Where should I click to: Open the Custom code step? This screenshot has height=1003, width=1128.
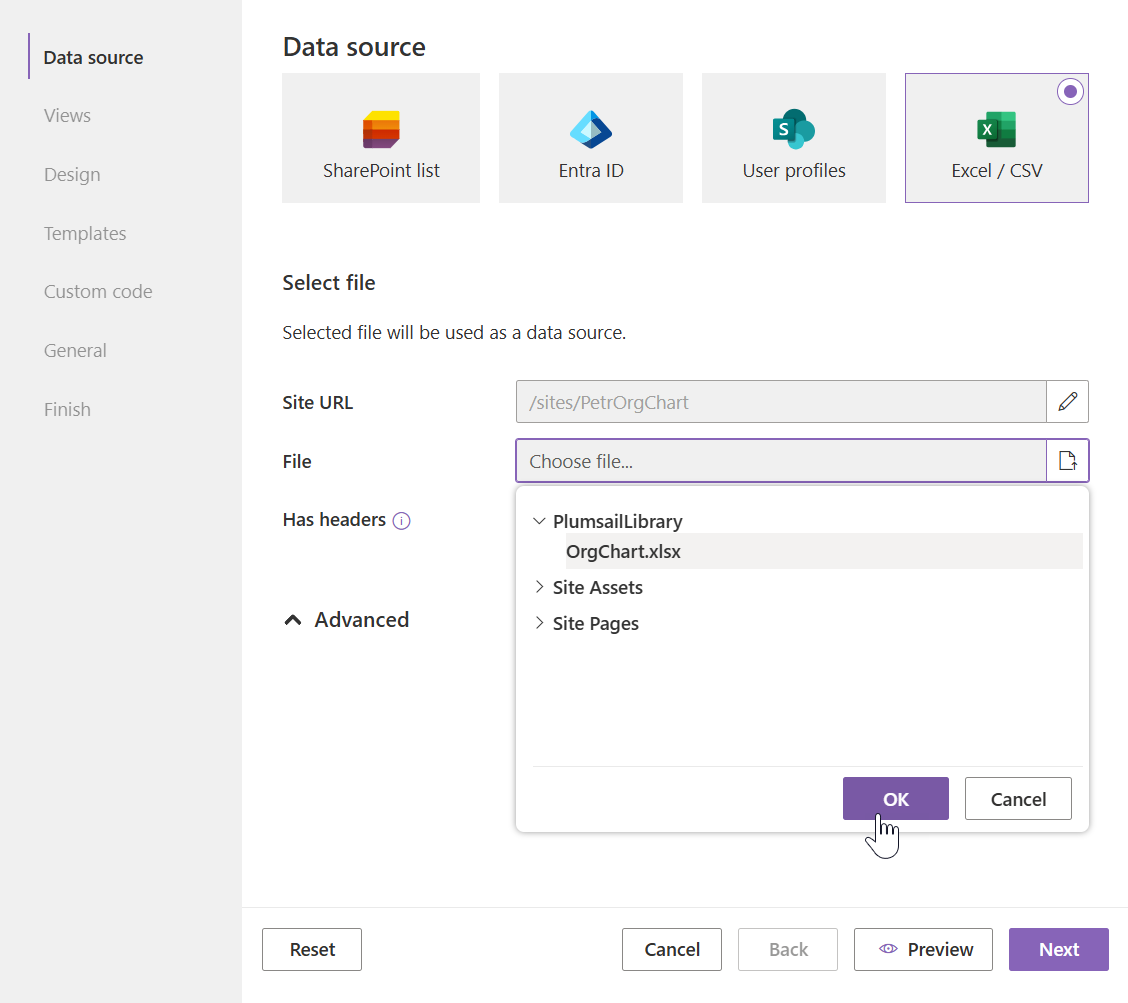pyautogui.click(x=98, y=291)
